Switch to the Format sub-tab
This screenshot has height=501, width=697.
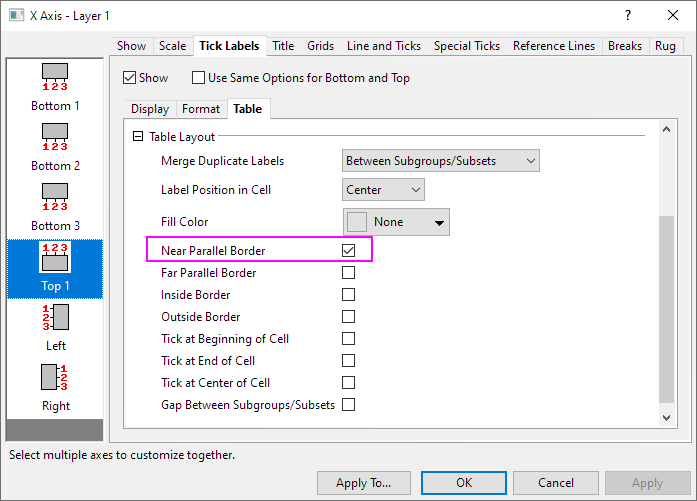201,109
